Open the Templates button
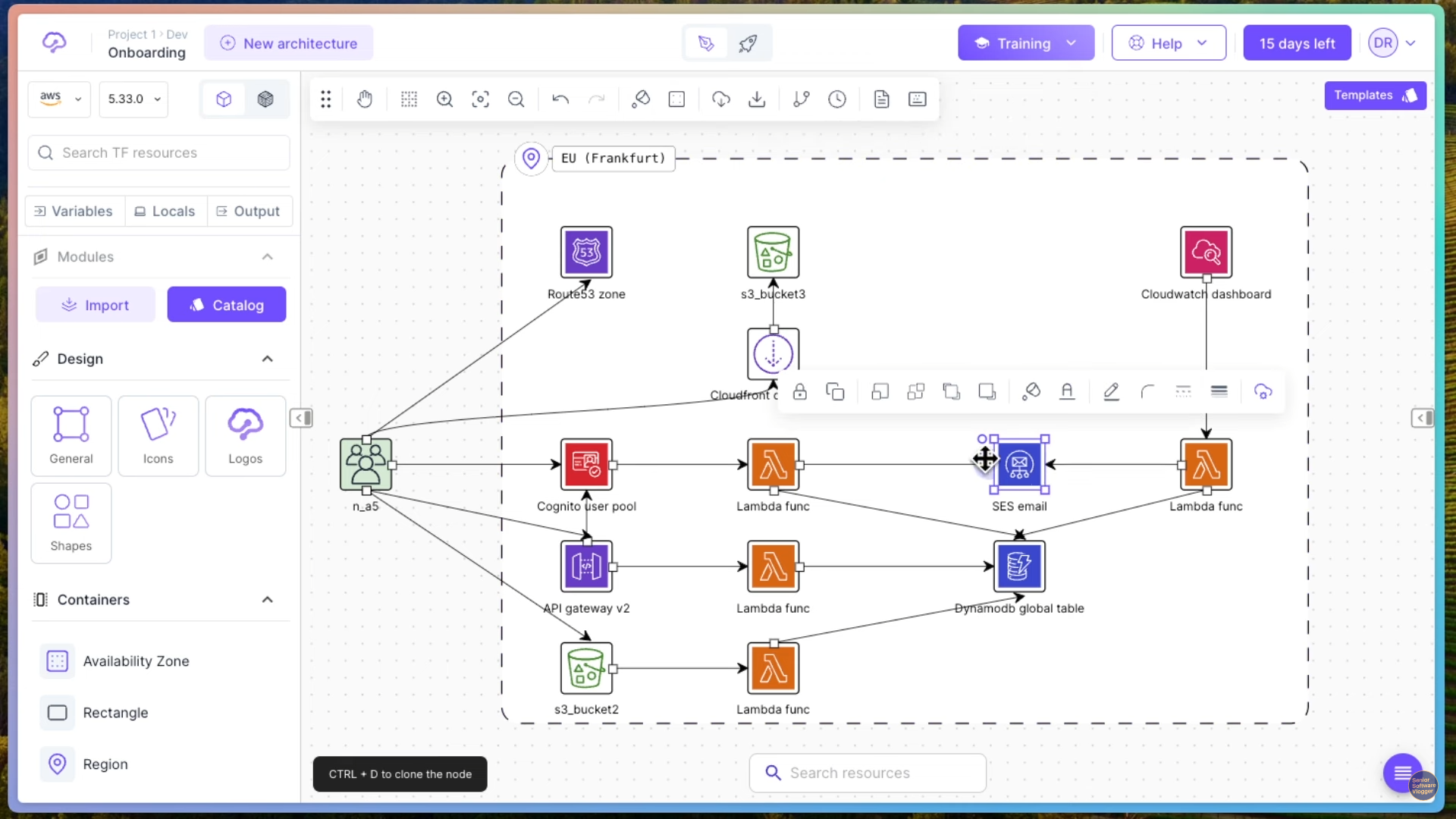The width and height of the screenshot is (1456, 819). coord(1375,96)
